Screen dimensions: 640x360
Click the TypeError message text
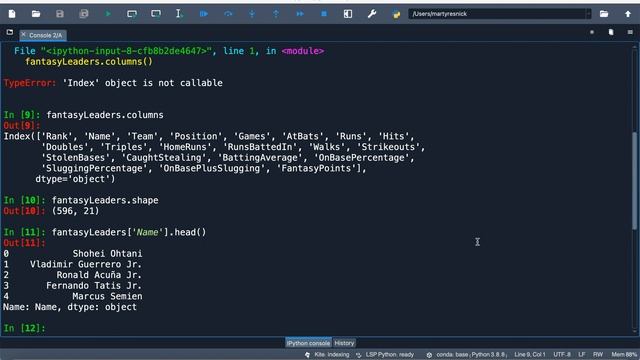[113, 83]
